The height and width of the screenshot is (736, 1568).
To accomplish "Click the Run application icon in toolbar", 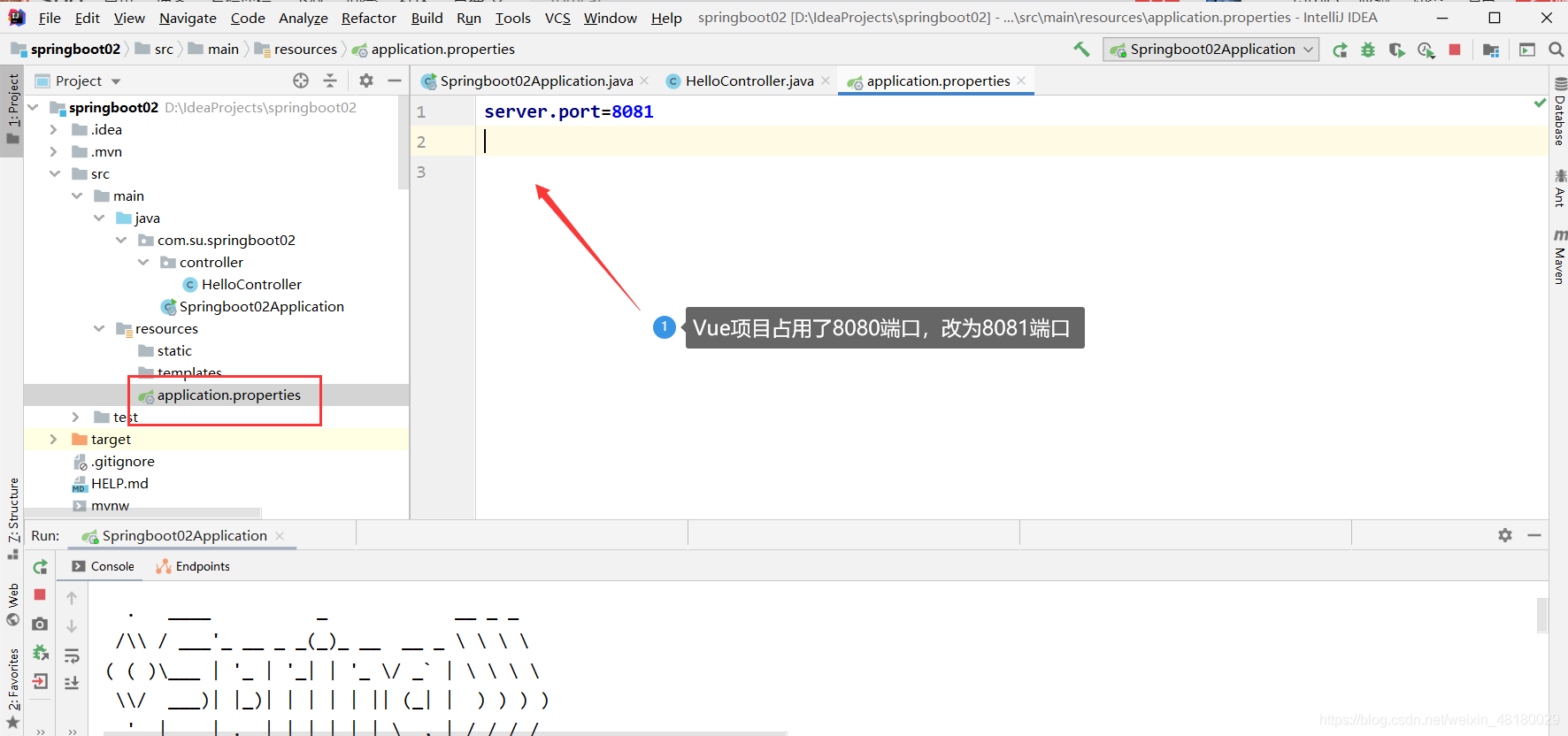I will click(x=1341, y=50).
